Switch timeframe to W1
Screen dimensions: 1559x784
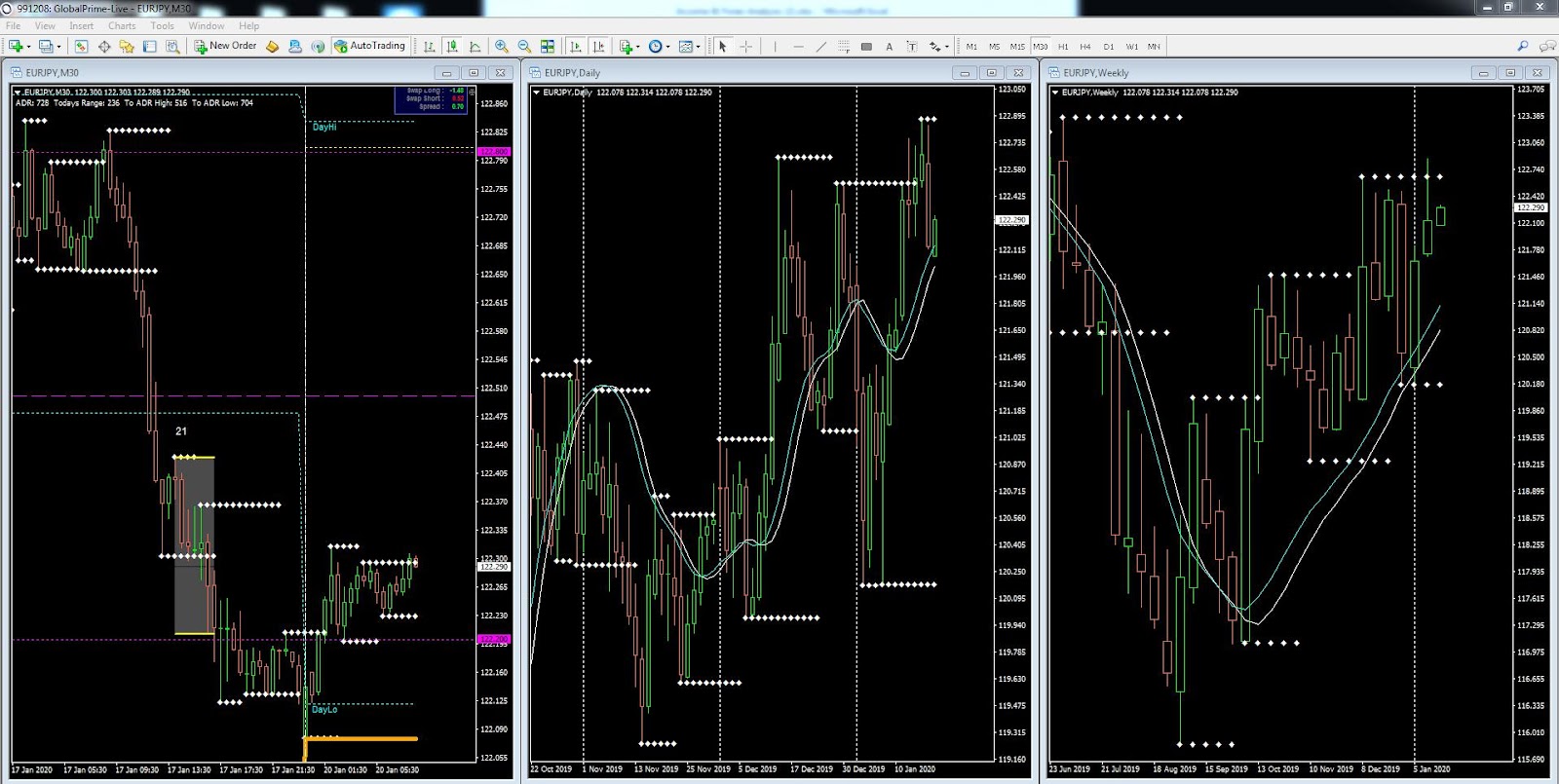[x=1131, y=47]
